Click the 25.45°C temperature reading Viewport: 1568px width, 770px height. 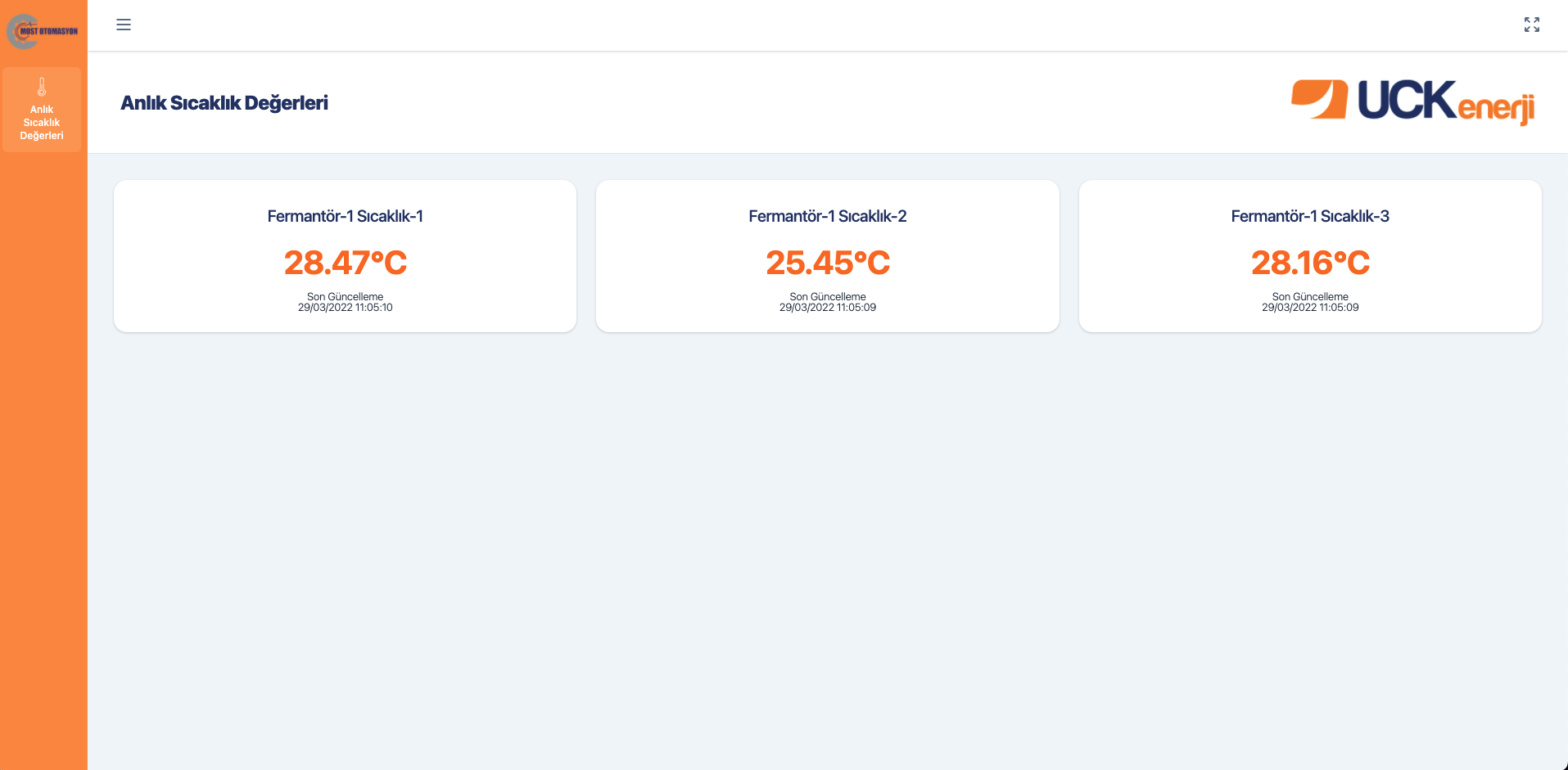point(827,263)
